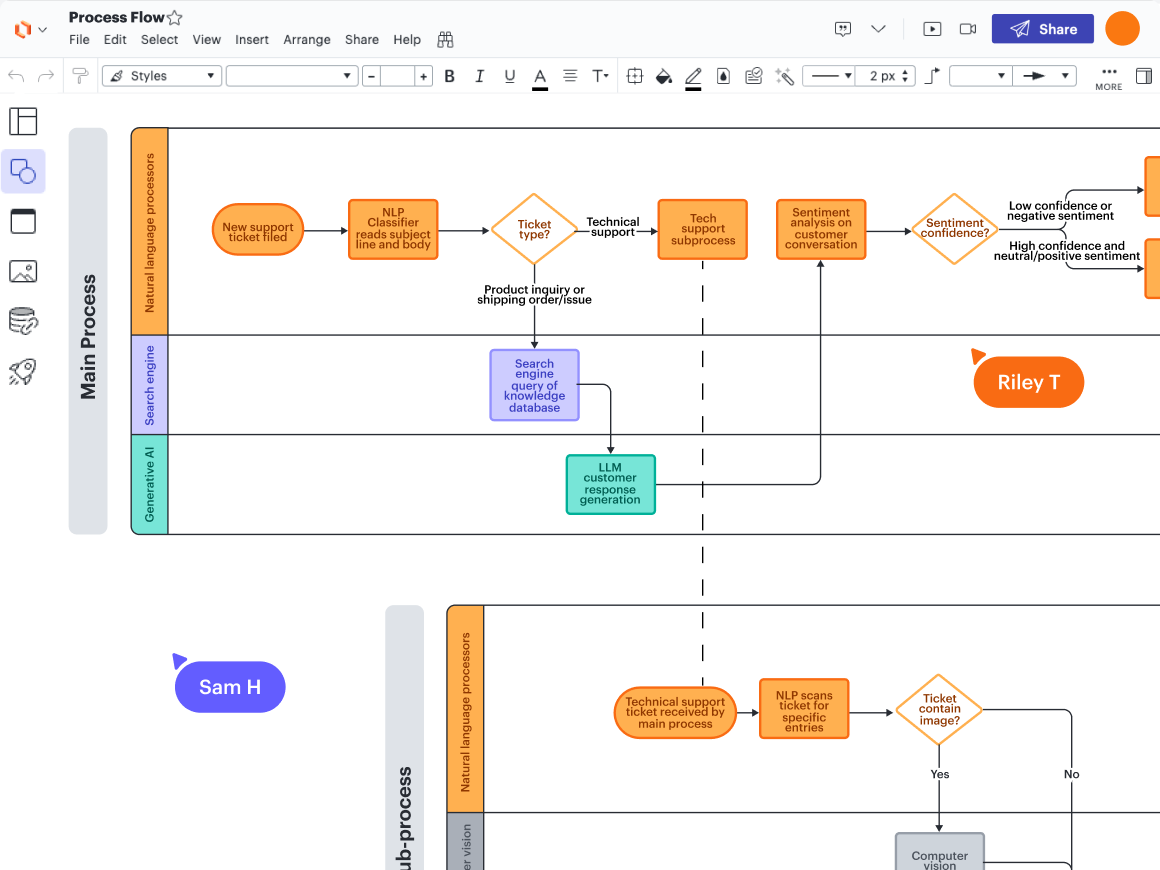Open the arrow endpoint style dropdown
This screenshot has width=1160, height=870.
click(1043, 76)
